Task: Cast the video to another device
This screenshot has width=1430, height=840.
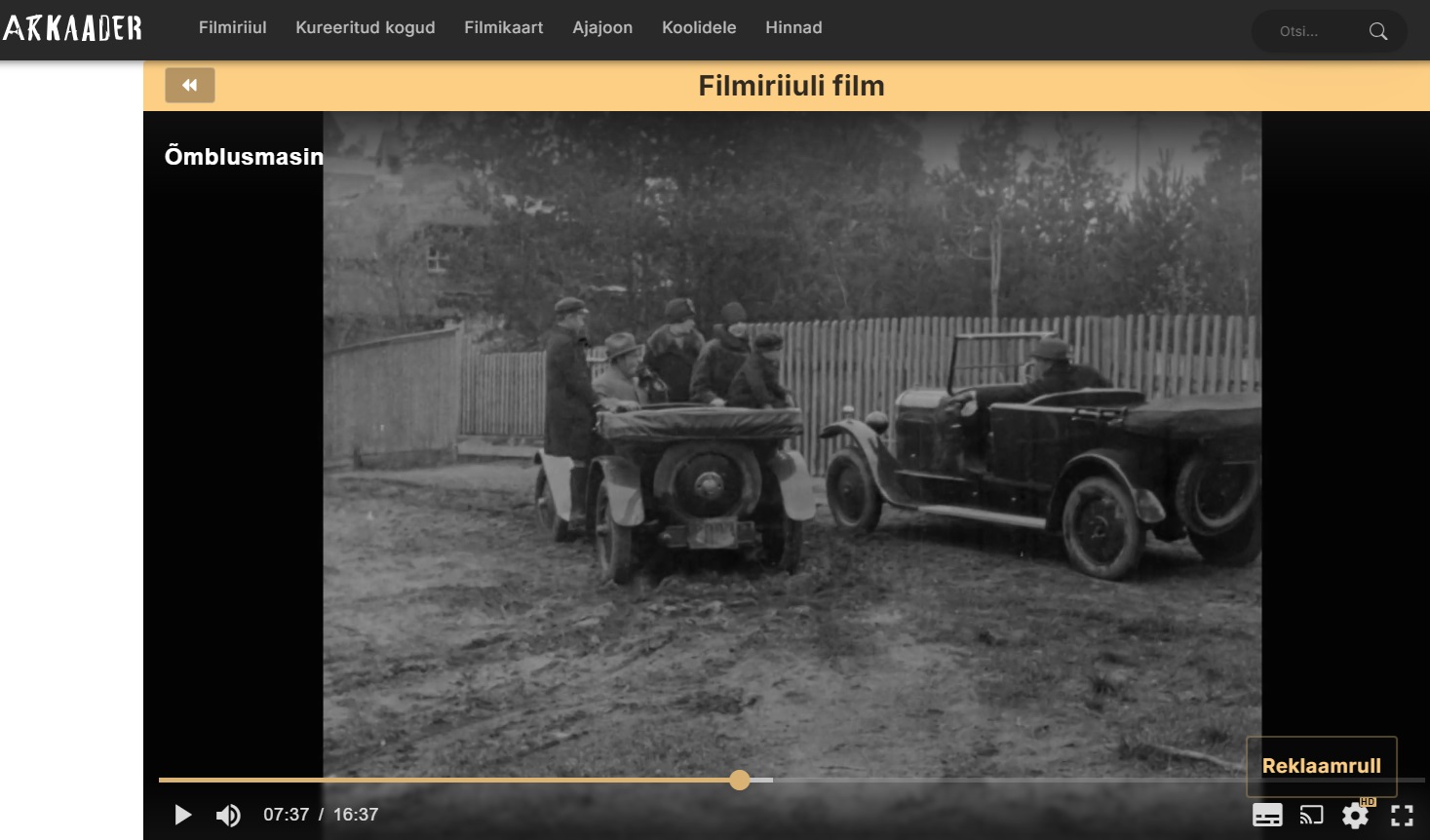Action: coord(1312,816)
